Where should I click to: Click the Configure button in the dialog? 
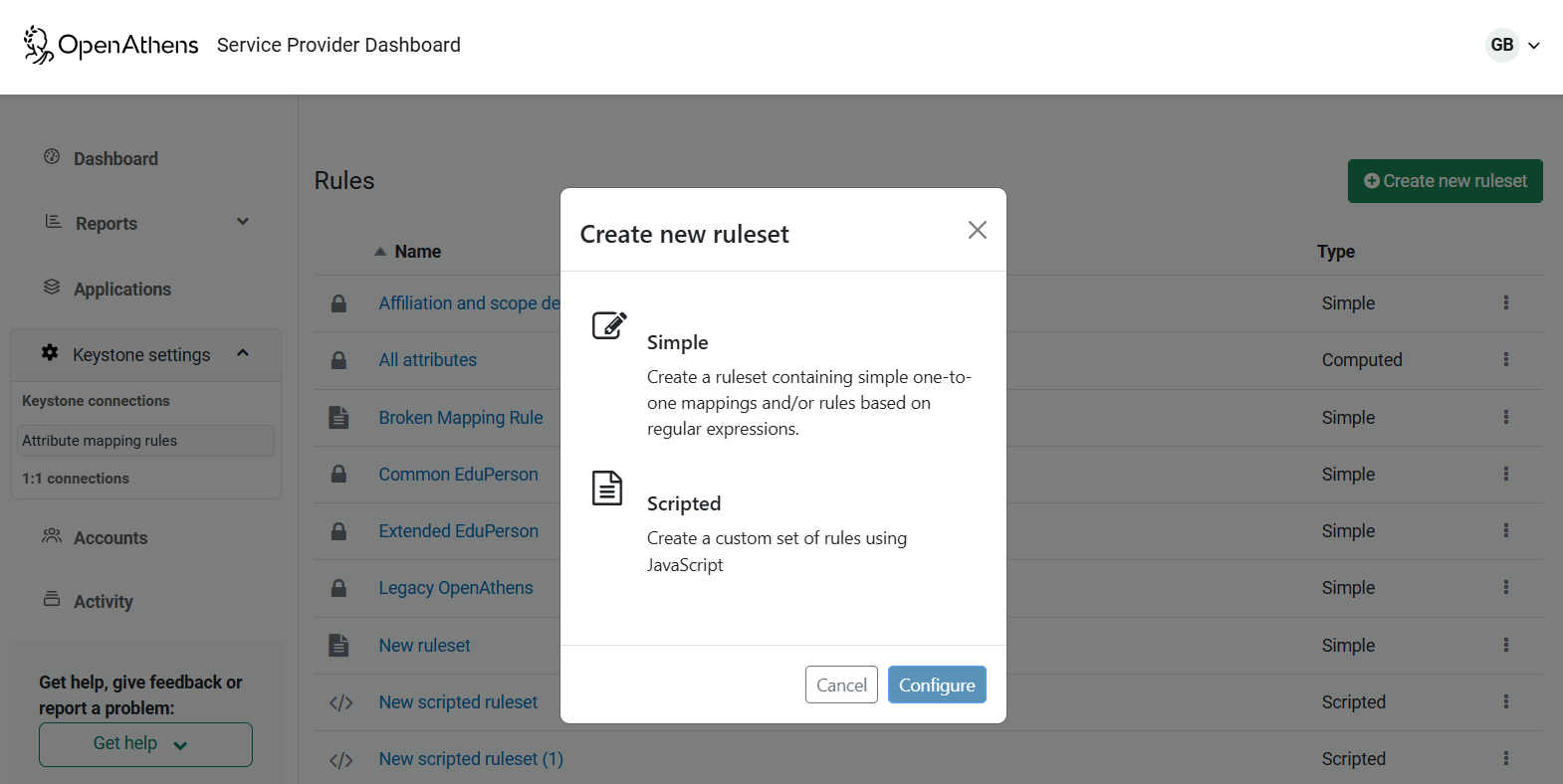[x=936, y=685]
